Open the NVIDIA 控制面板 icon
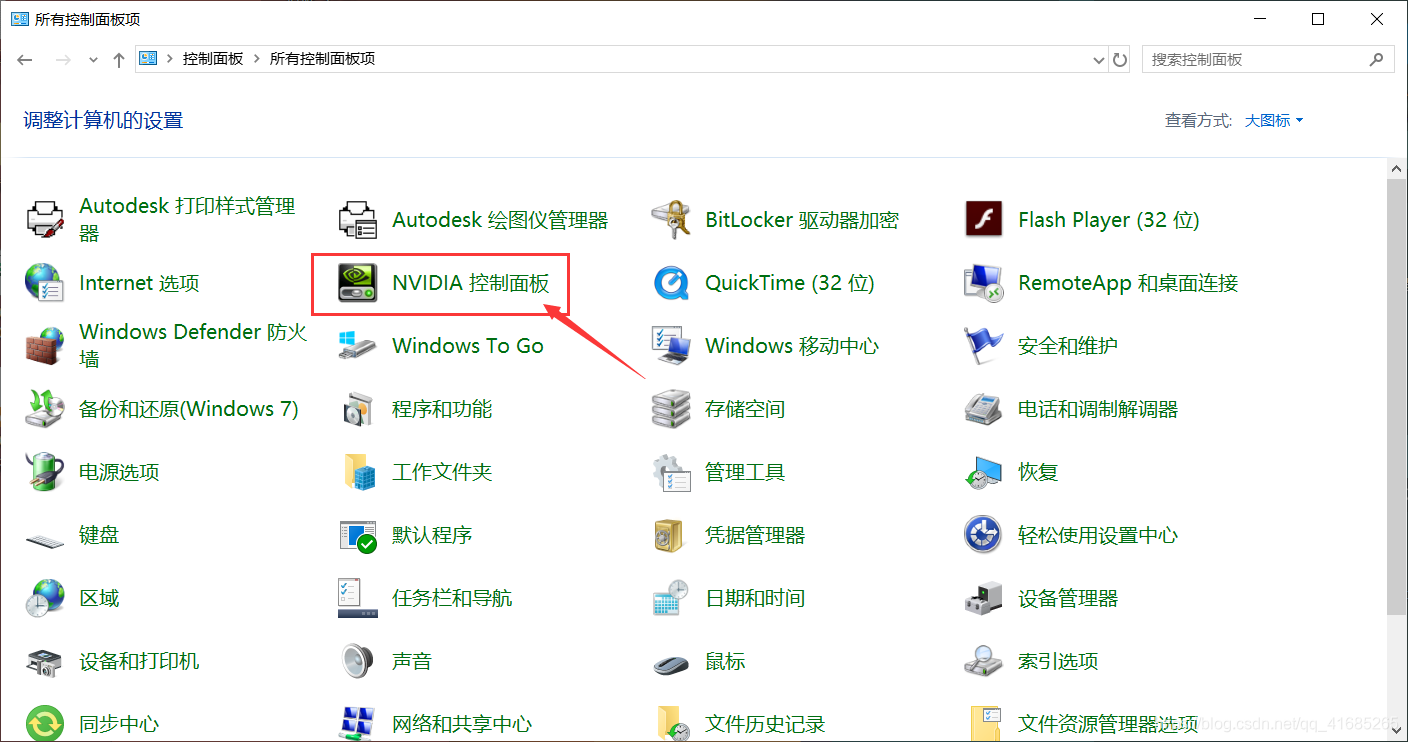This screenshot has width=1408, height=742. pyautogui.click(x=357, y=283)
